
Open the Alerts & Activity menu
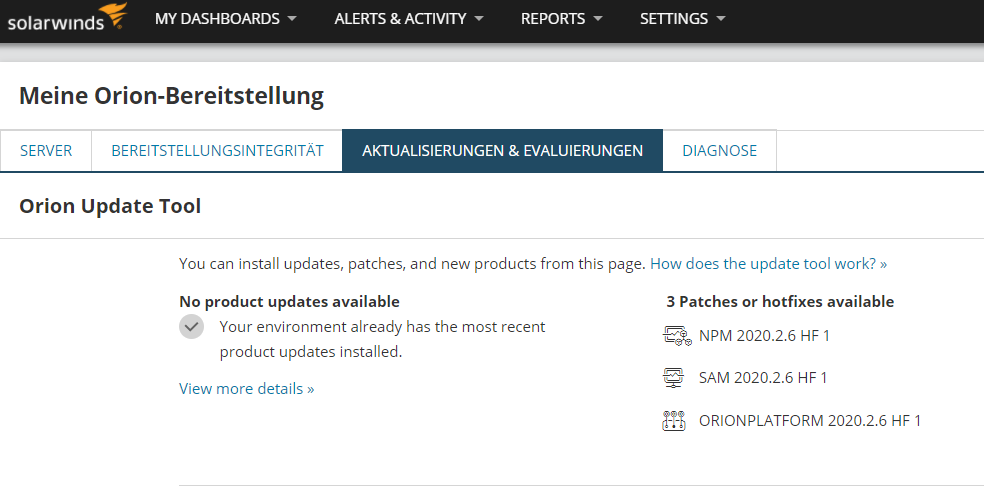point(409,19)
